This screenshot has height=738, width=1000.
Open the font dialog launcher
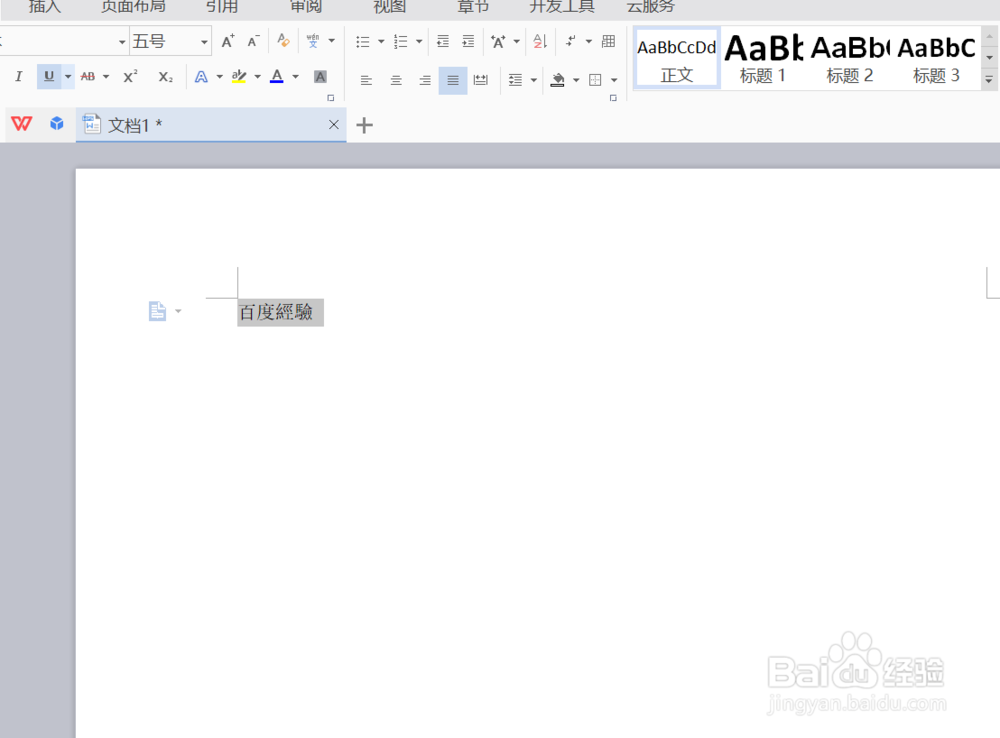pos(330,98)
